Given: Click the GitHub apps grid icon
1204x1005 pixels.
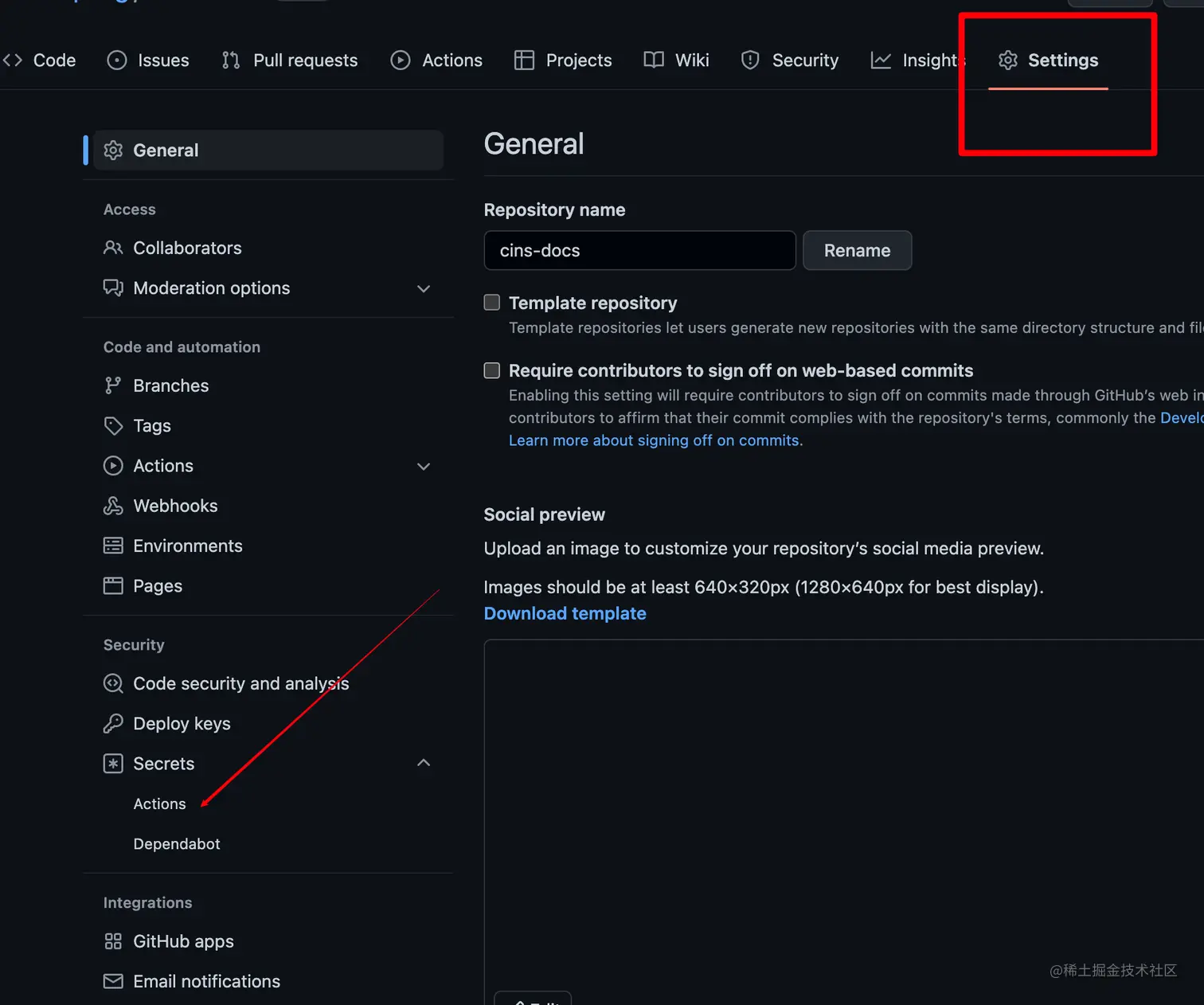Looking at the screenshot, I should click(113, 941).
